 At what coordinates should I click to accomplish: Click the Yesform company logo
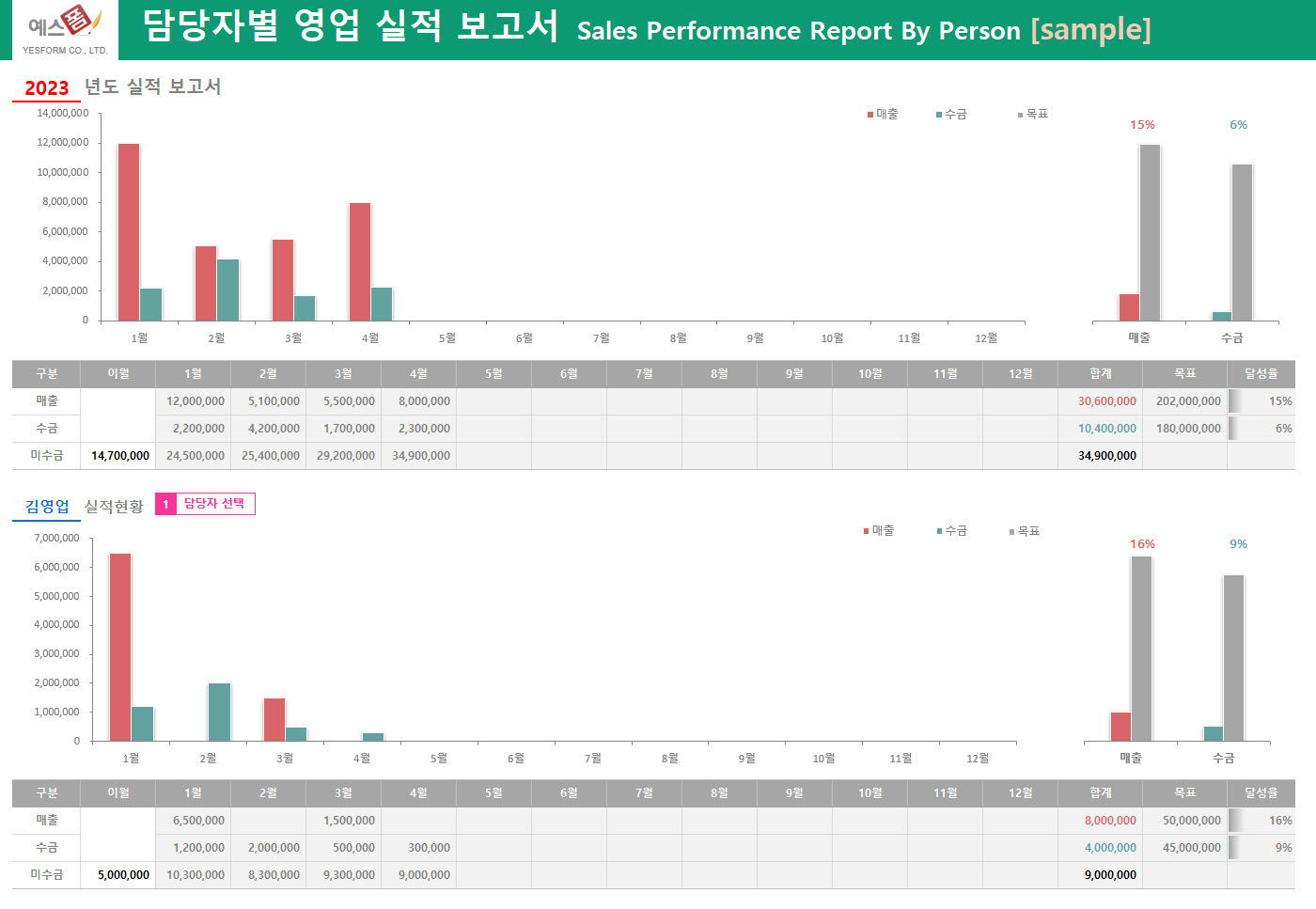[65, 29]
